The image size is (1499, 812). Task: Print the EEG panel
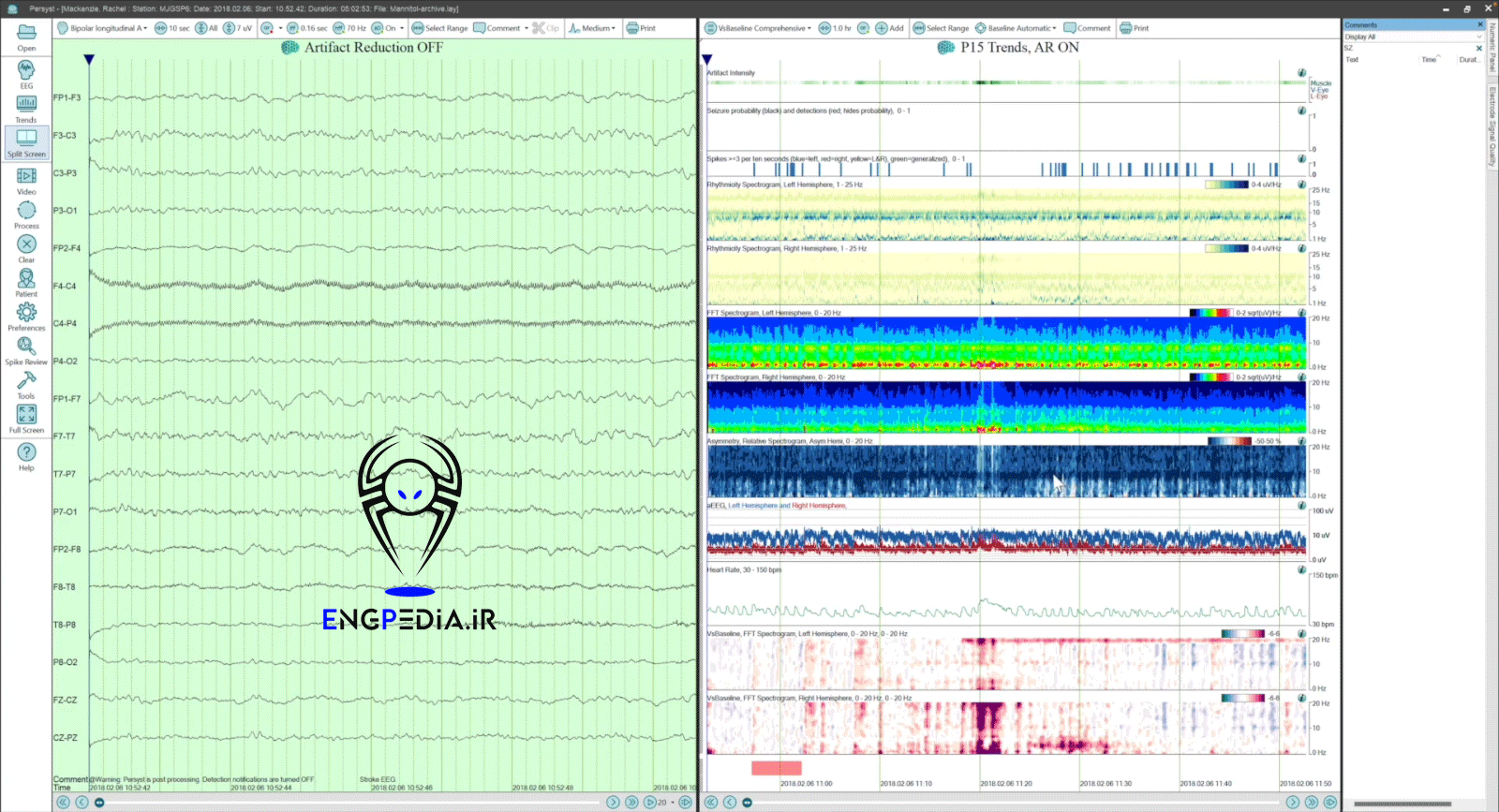[x=641, y=28]
